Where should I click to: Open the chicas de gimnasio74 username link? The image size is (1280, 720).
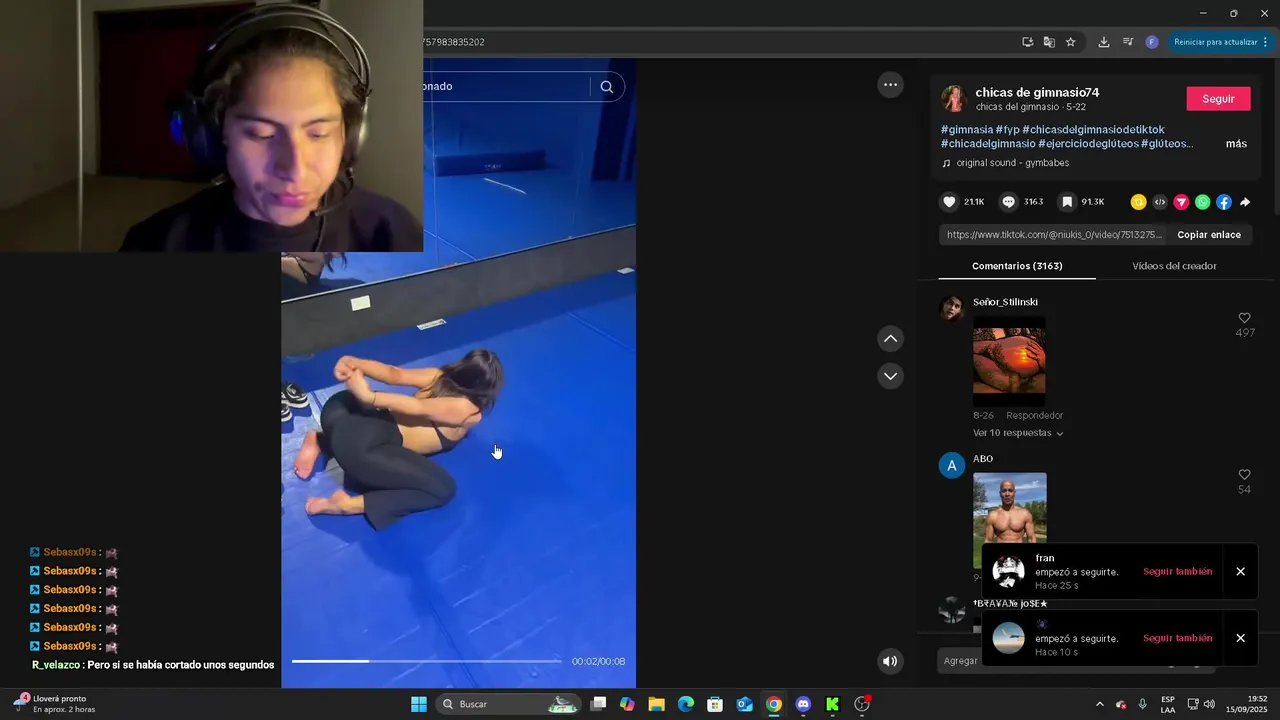click(x=1037, y=92)
